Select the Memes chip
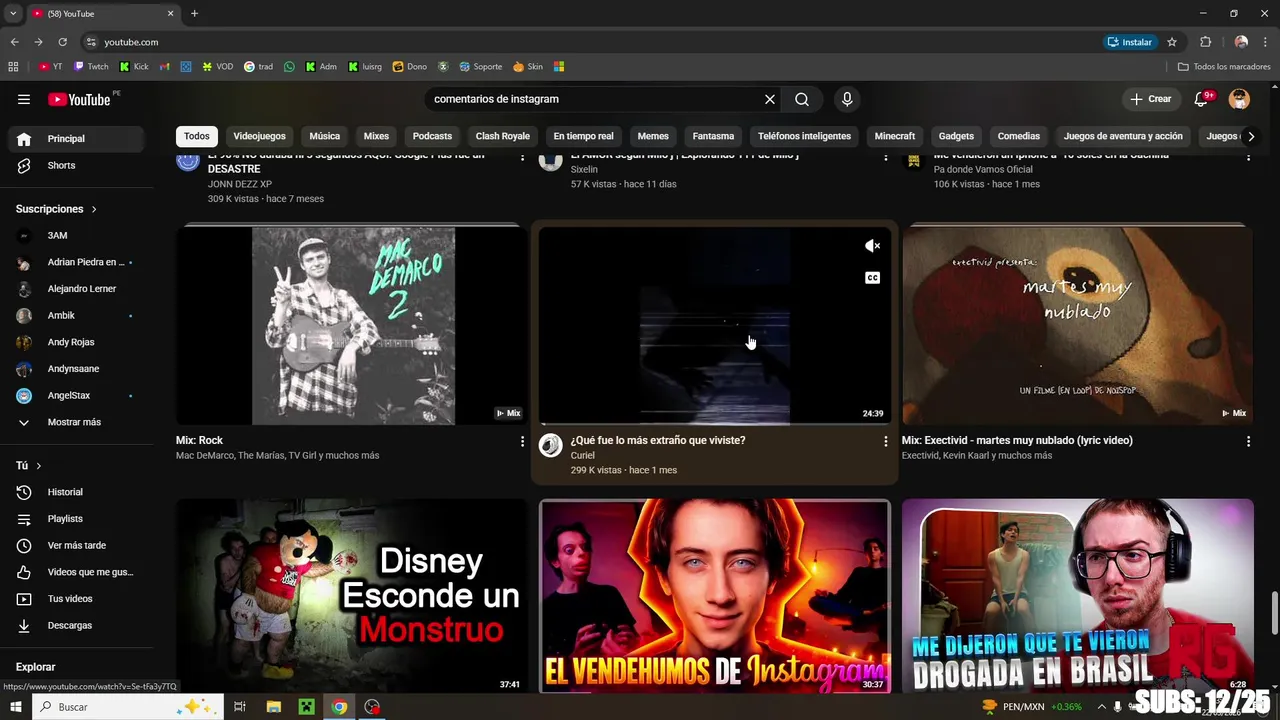Screen dimensions: 1280x720 tap(653, 136)
